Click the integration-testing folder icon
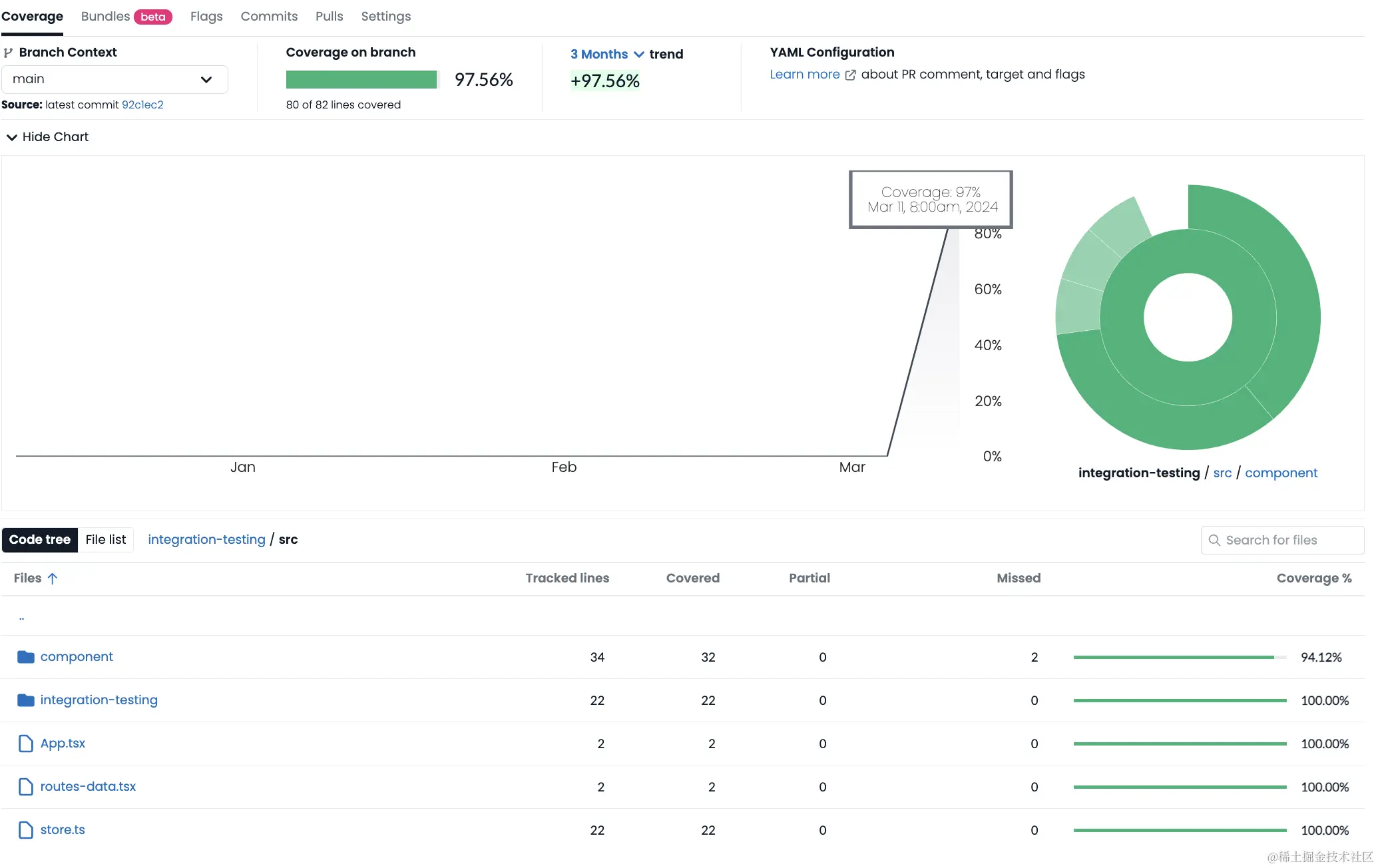This screenshot has height=868, width=1378. 26,700
